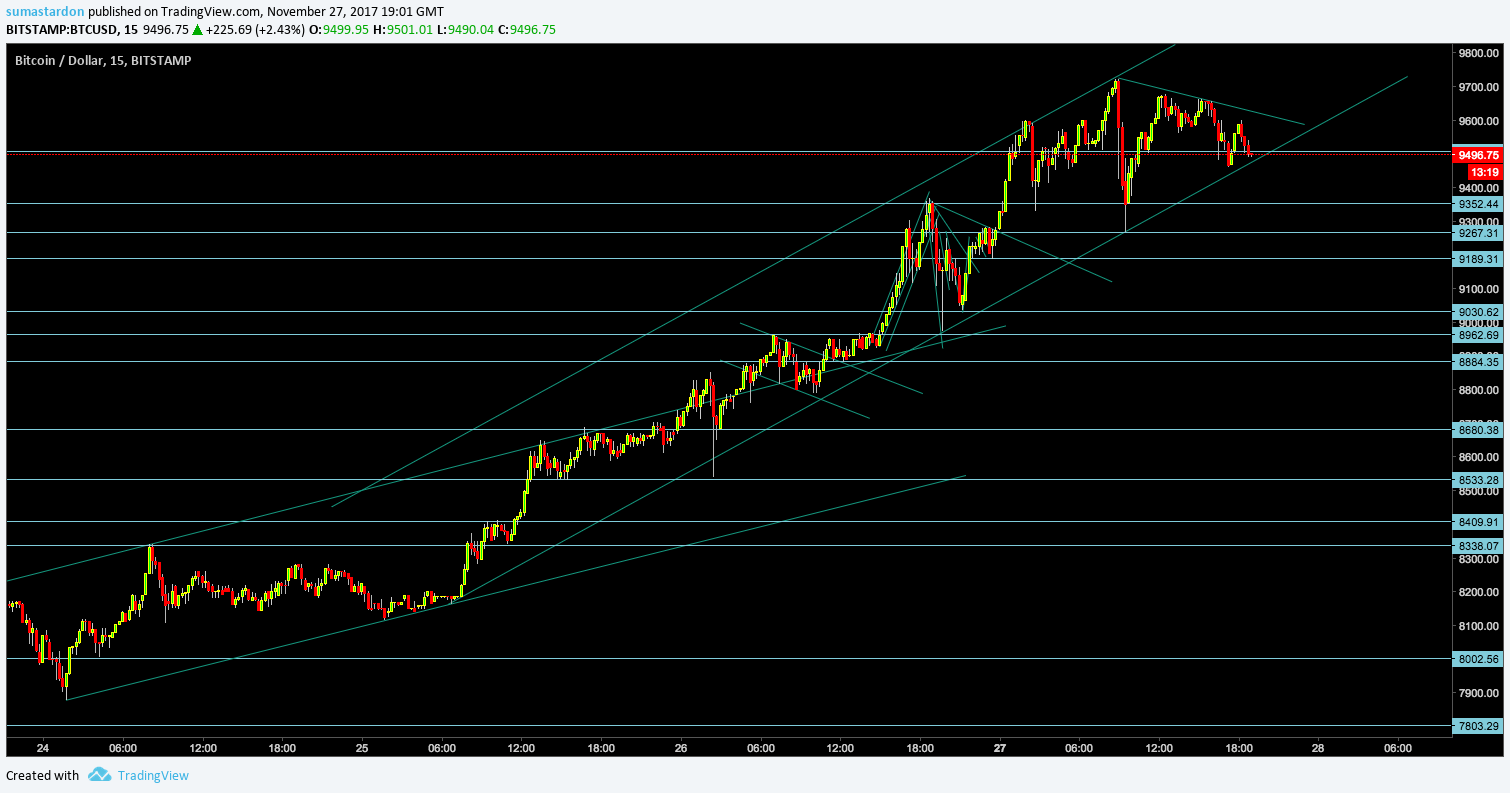
Task: Click the 25 date label on time axis
Action: click(x=362, y=748)
